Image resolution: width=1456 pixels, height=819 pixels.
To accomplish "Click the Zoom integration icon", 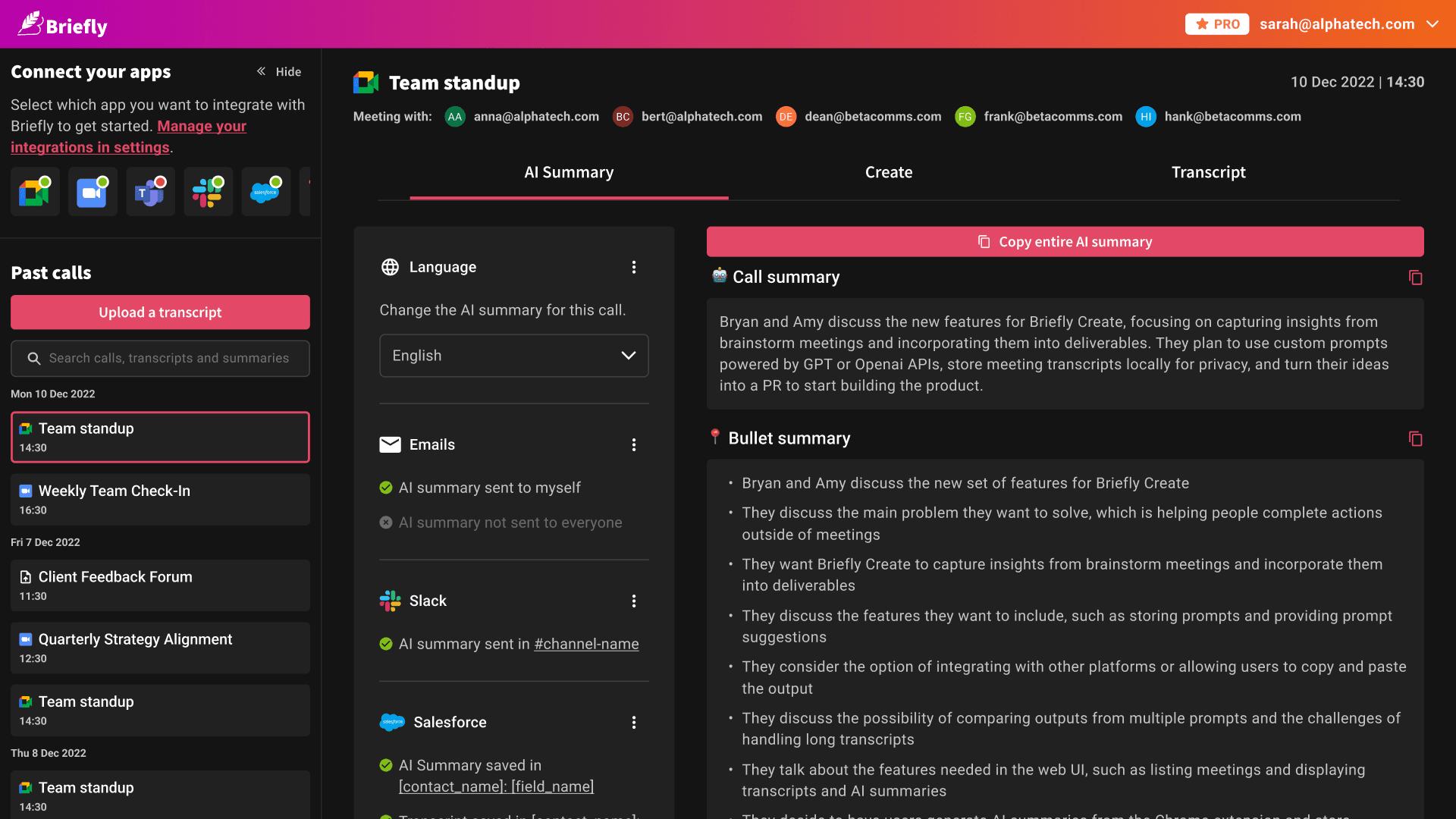I will [x=93, y=193].
